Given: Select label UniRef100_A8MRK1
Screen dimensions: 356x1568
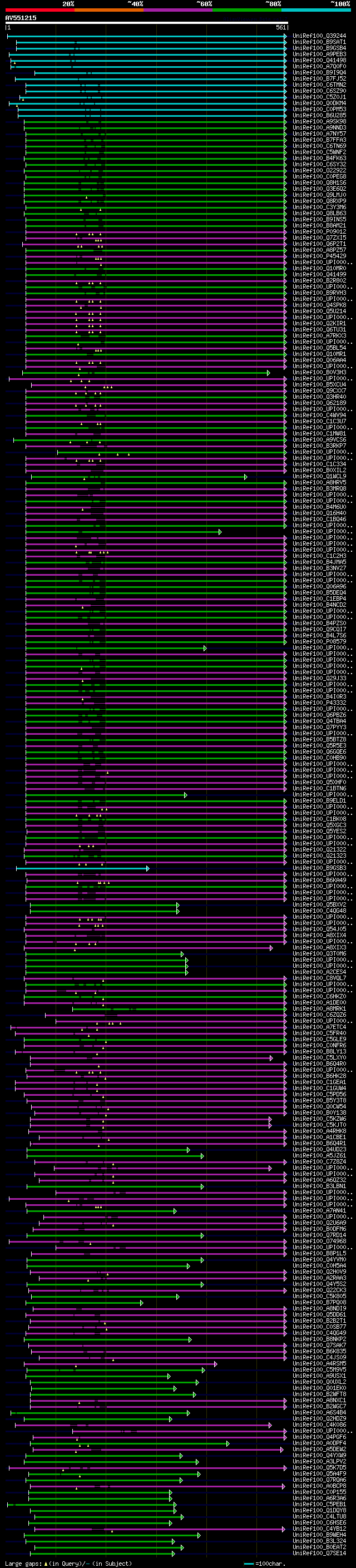Looking at the screenshot, I should point(319,1008).
